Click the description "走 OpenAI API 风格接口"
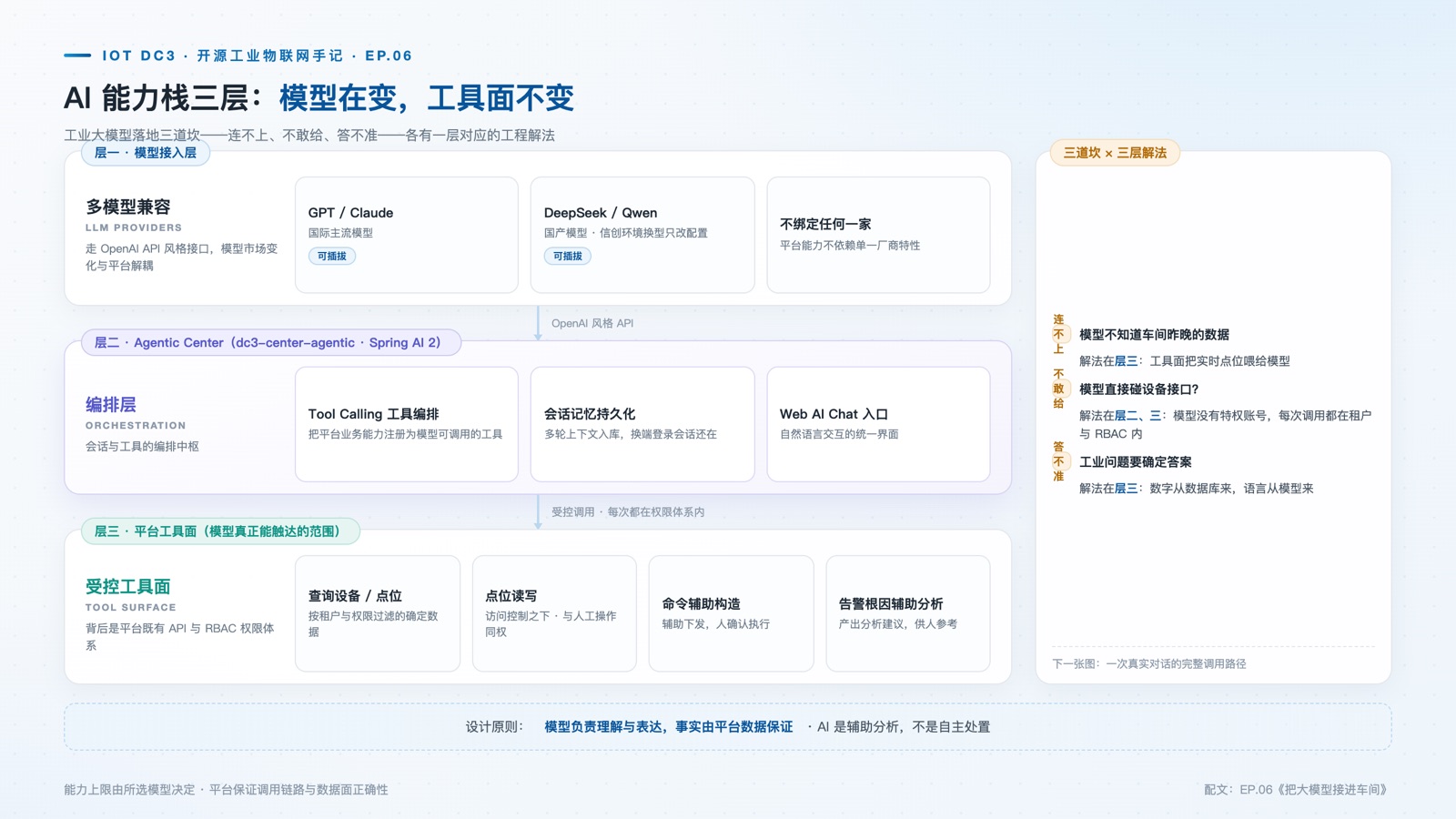 tap(182, 257)
